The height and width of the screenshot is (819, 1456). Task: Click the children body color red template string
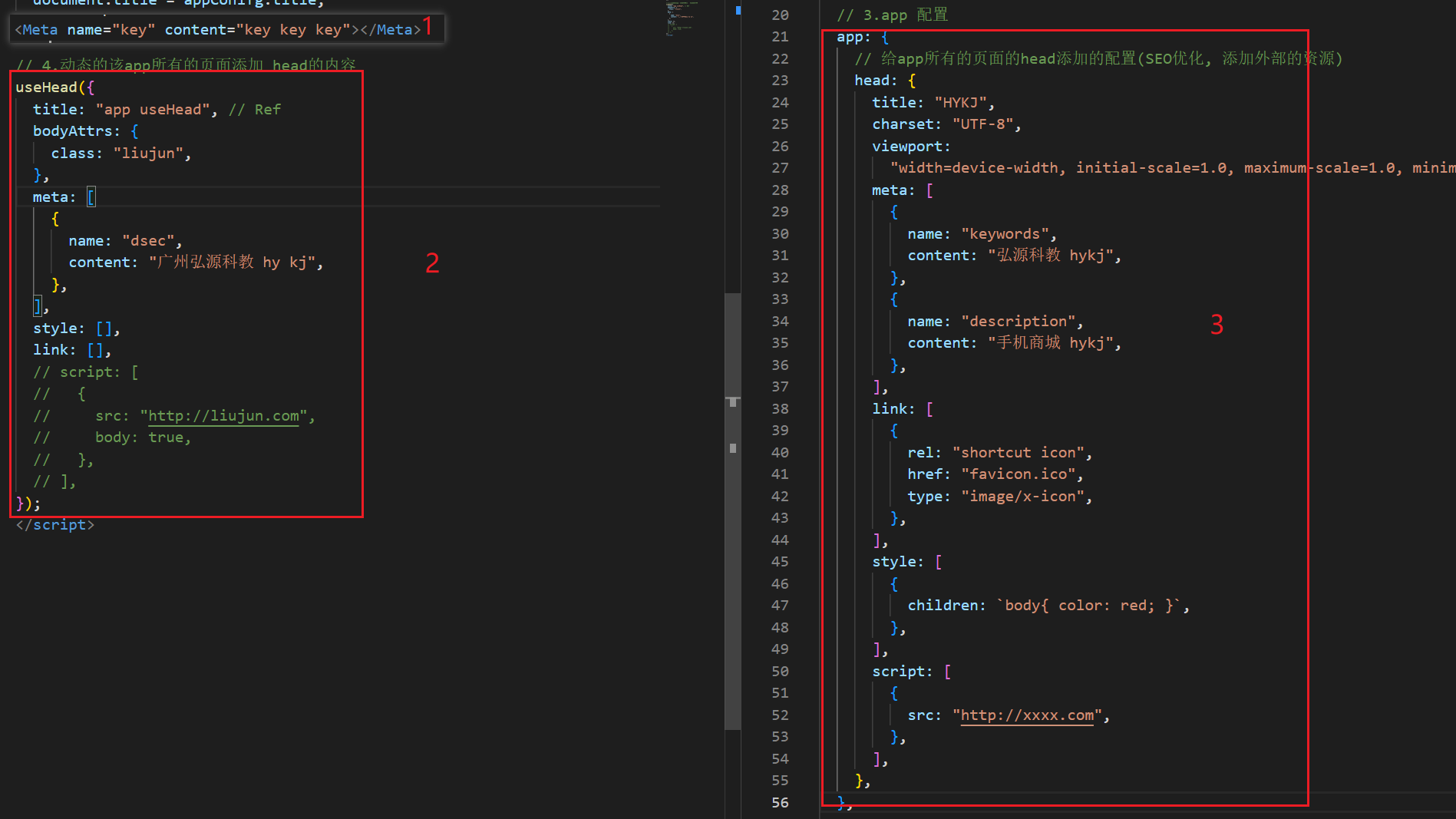point(1088,606)
